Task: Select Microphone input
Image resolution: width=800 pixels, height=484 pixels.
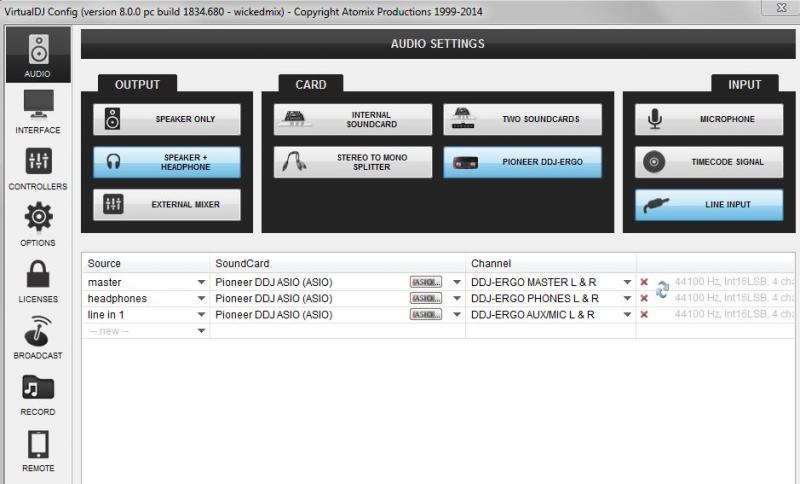Action: (709, 119)
